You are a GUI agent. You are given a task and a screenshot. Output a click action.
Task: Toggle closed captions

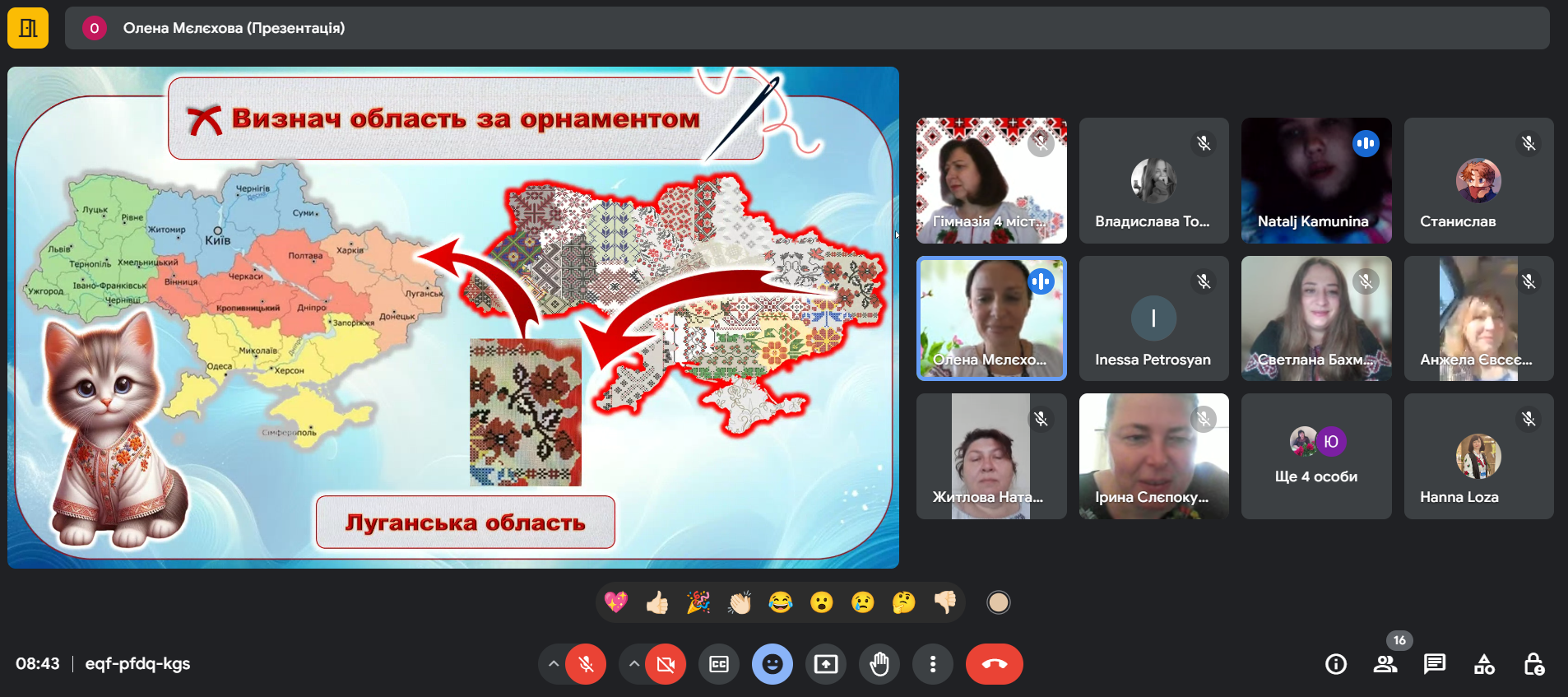(719, 664)
